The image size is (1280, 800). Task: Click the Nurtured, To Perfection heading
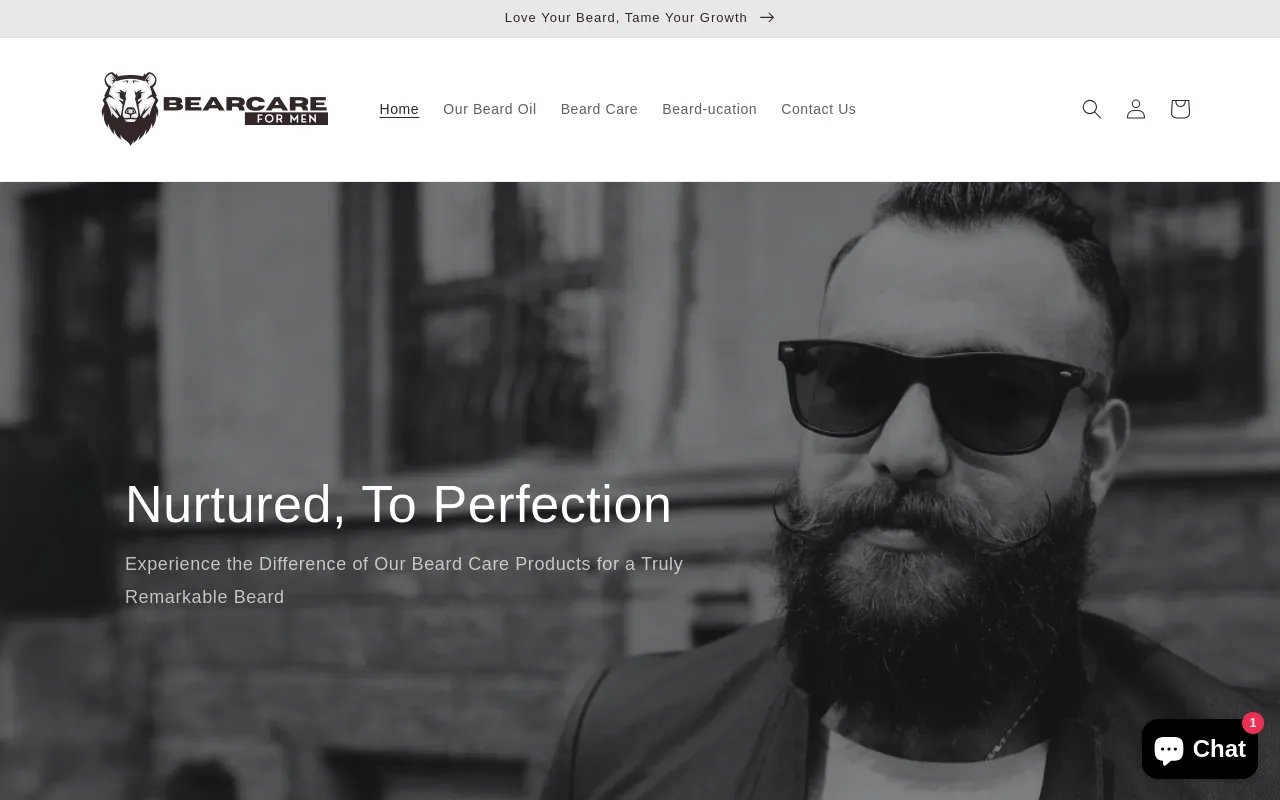398,504
